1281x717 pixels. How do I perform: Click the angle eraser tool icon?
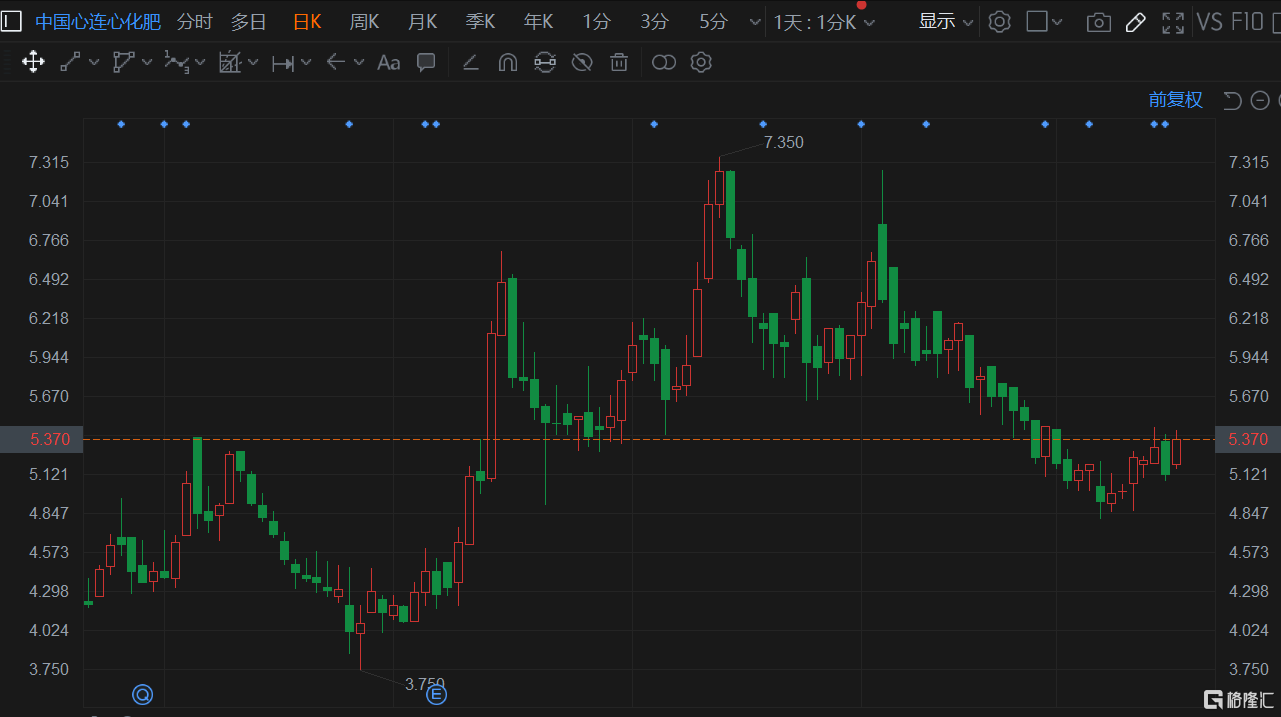click(470, 63)
